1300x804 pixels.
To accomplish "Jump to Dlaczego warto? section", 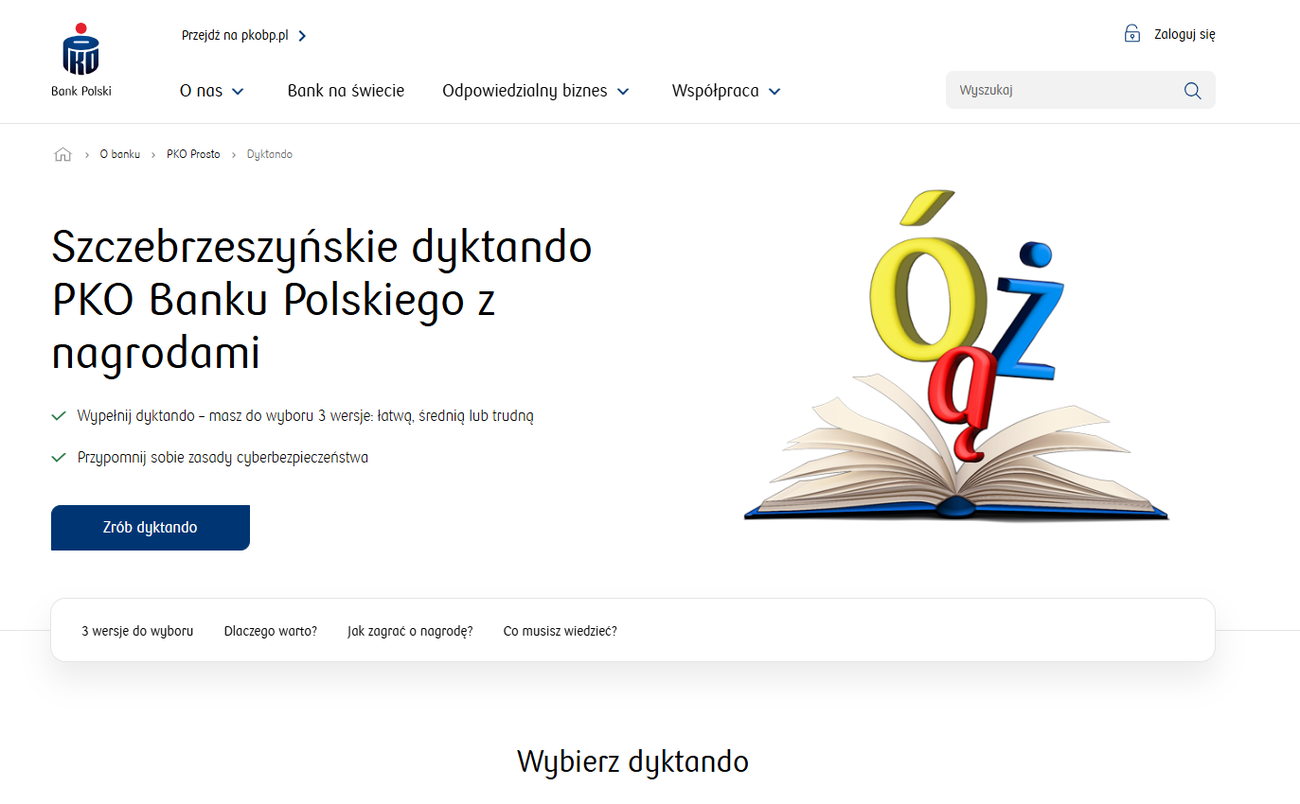I will coord(271,631).
